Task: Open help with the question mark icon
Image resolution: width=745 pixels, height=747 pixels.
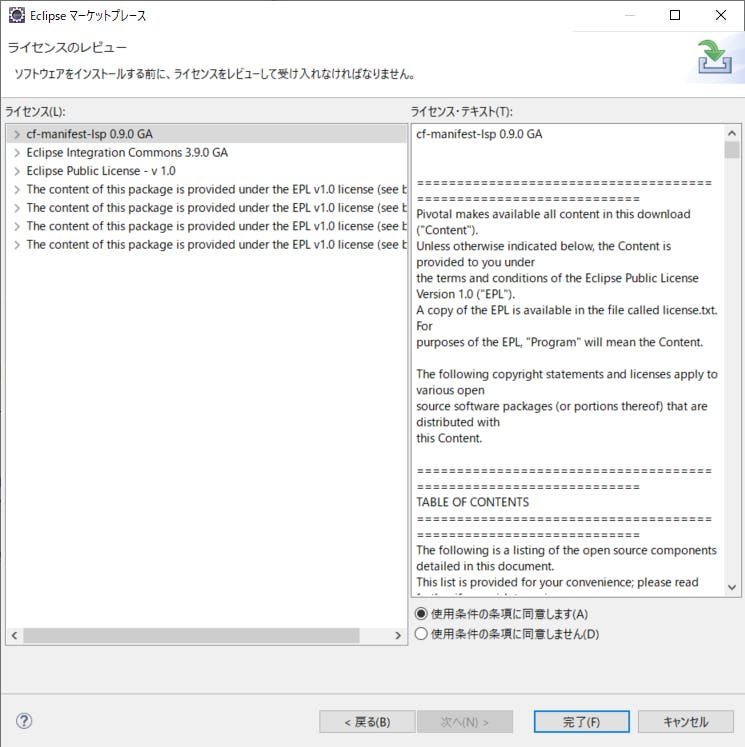Action: point(24,721)
